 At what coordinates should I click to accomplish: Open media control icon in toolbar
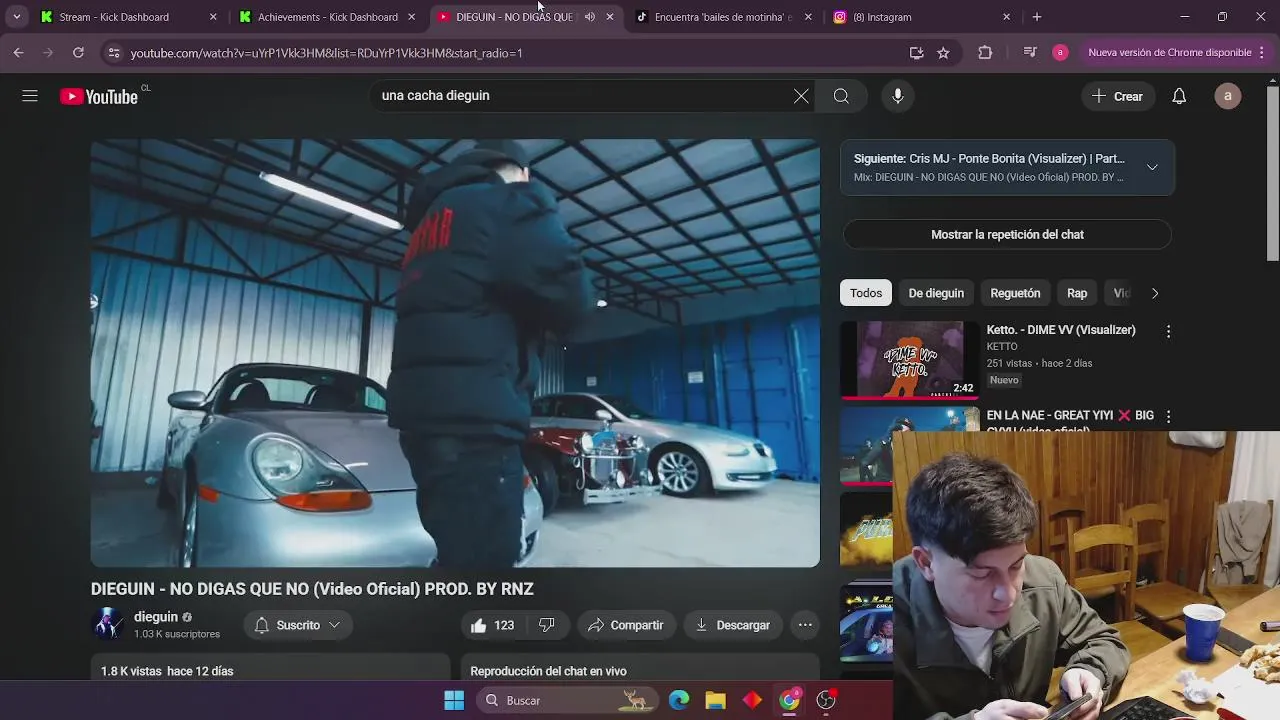point(1030,52)
